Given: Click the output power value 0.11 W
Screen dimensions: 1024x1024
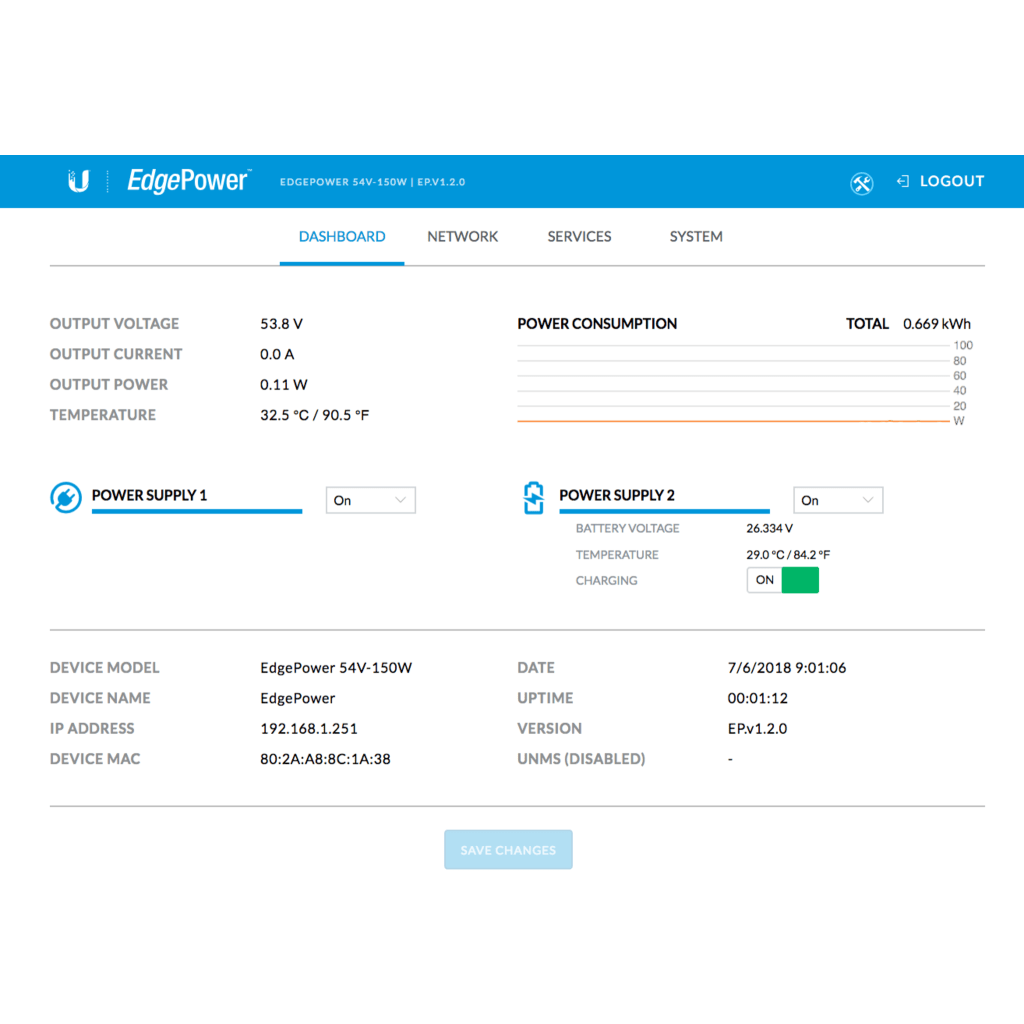Looking at the screenshot, I should (x=283, y=385).
